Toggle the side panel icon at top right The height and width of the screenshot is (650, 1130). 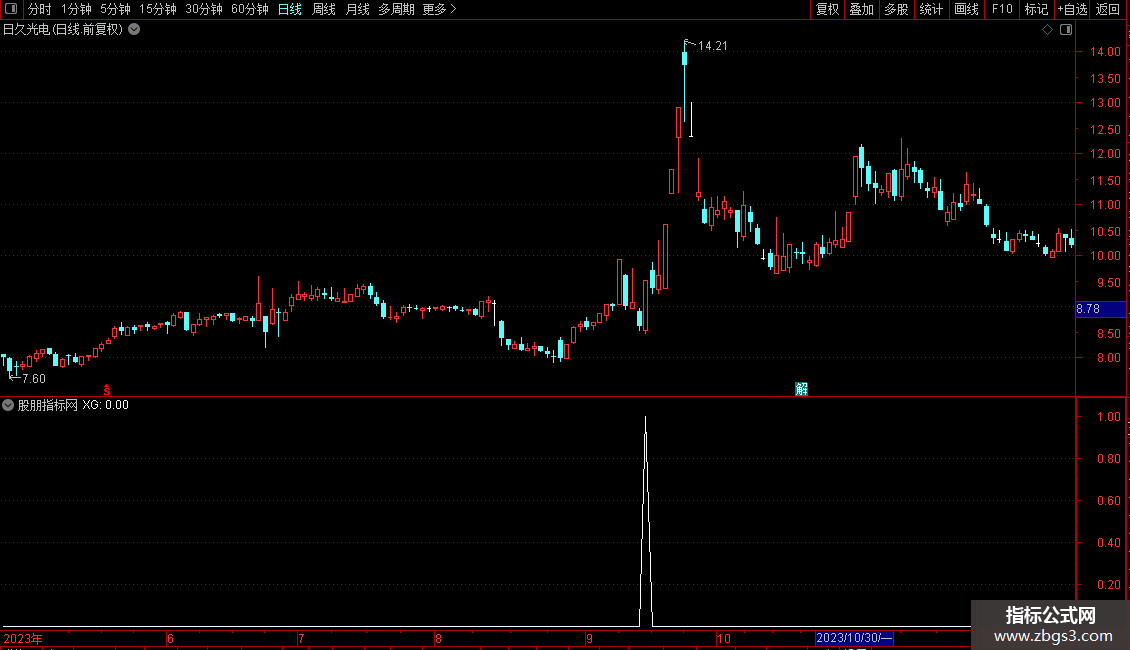click(x=1066, y=30)
